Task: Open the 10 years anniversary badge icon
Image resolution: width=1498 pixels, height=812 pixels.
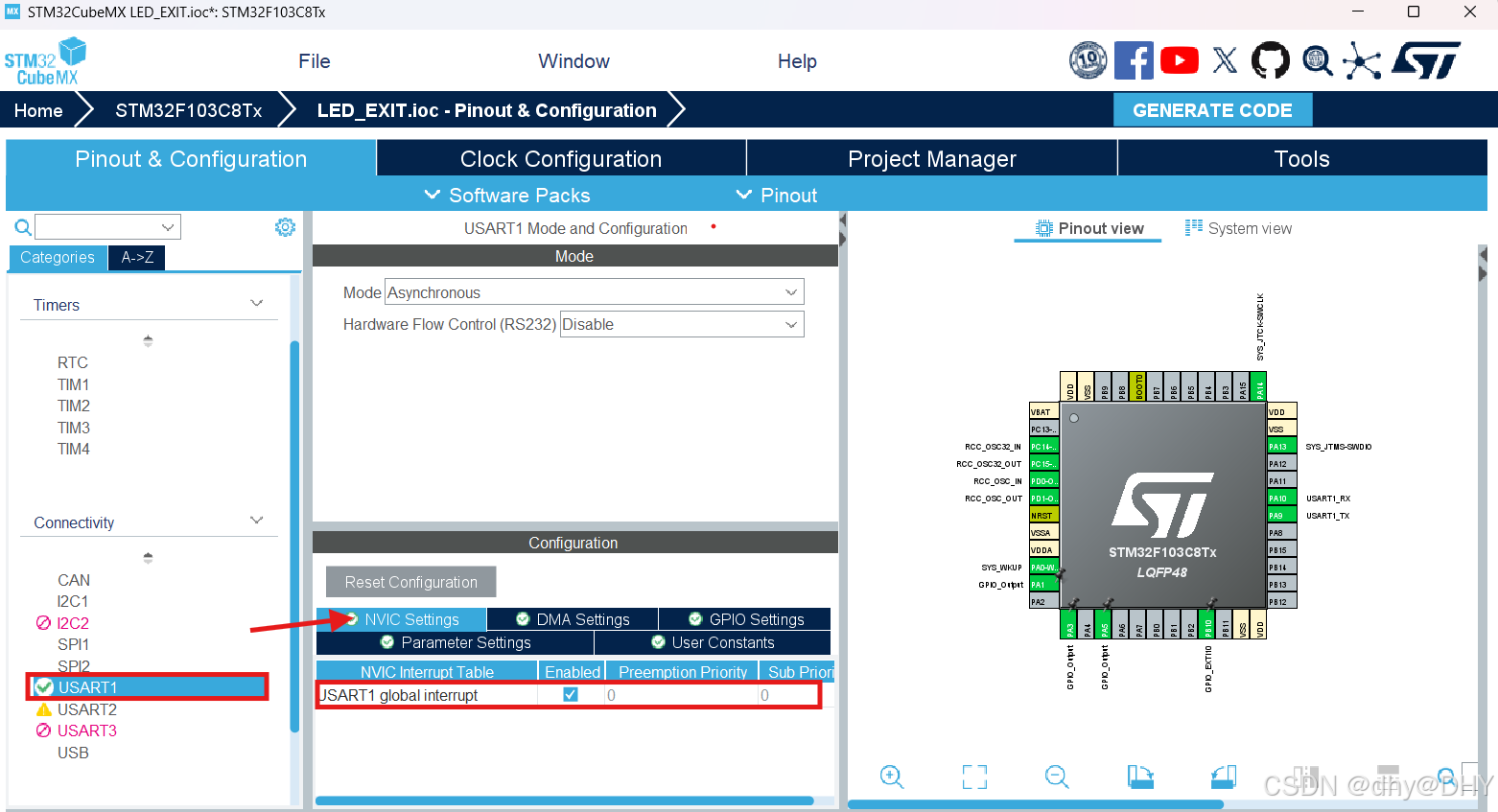Action: 1088,60
